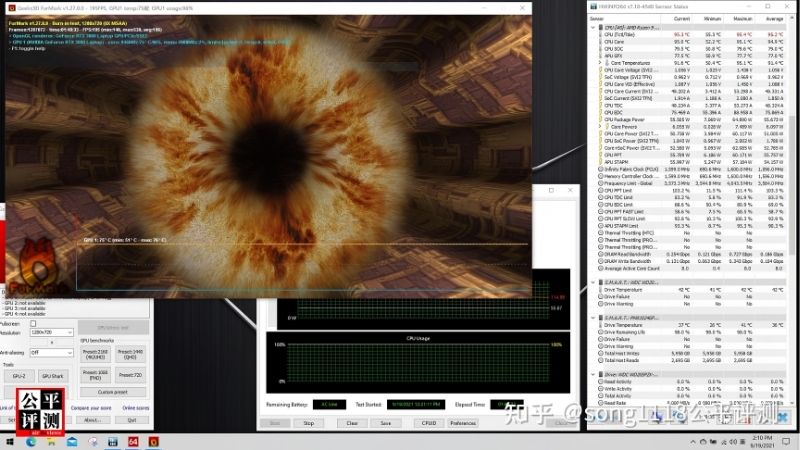Click the Custom preset button
800x450 pixels.
click(x=113, y=392)
